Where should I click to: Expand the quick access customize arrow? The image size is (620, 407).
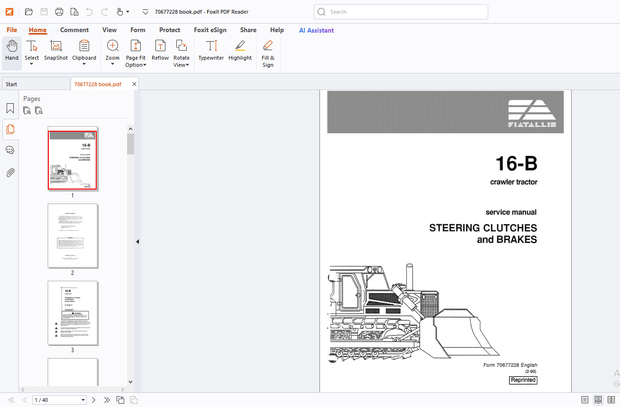146,12
